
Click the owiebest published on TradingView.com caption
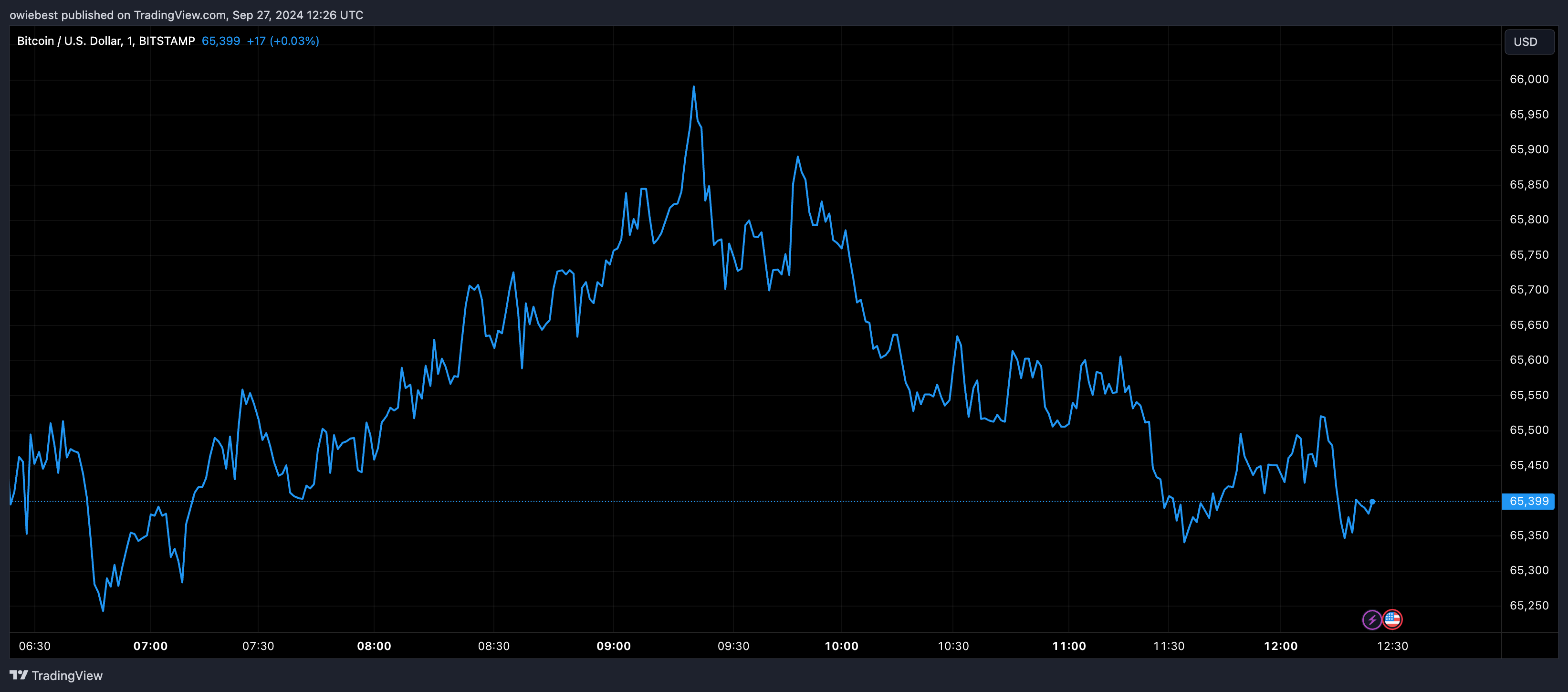pos(186,15)
